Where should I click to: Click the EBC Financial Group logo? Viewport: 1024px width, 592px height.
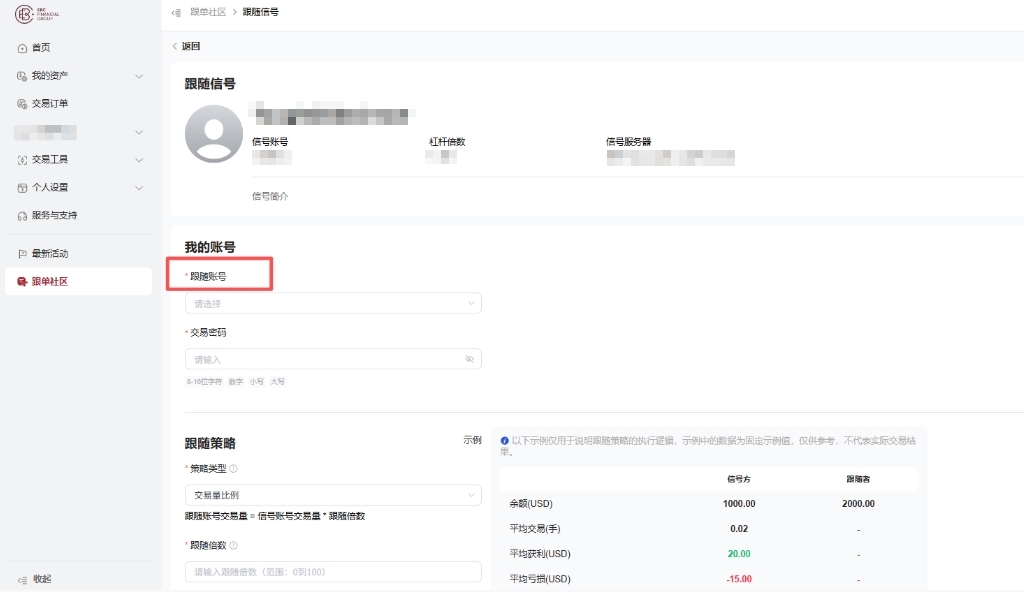click(x=37, y=14)
